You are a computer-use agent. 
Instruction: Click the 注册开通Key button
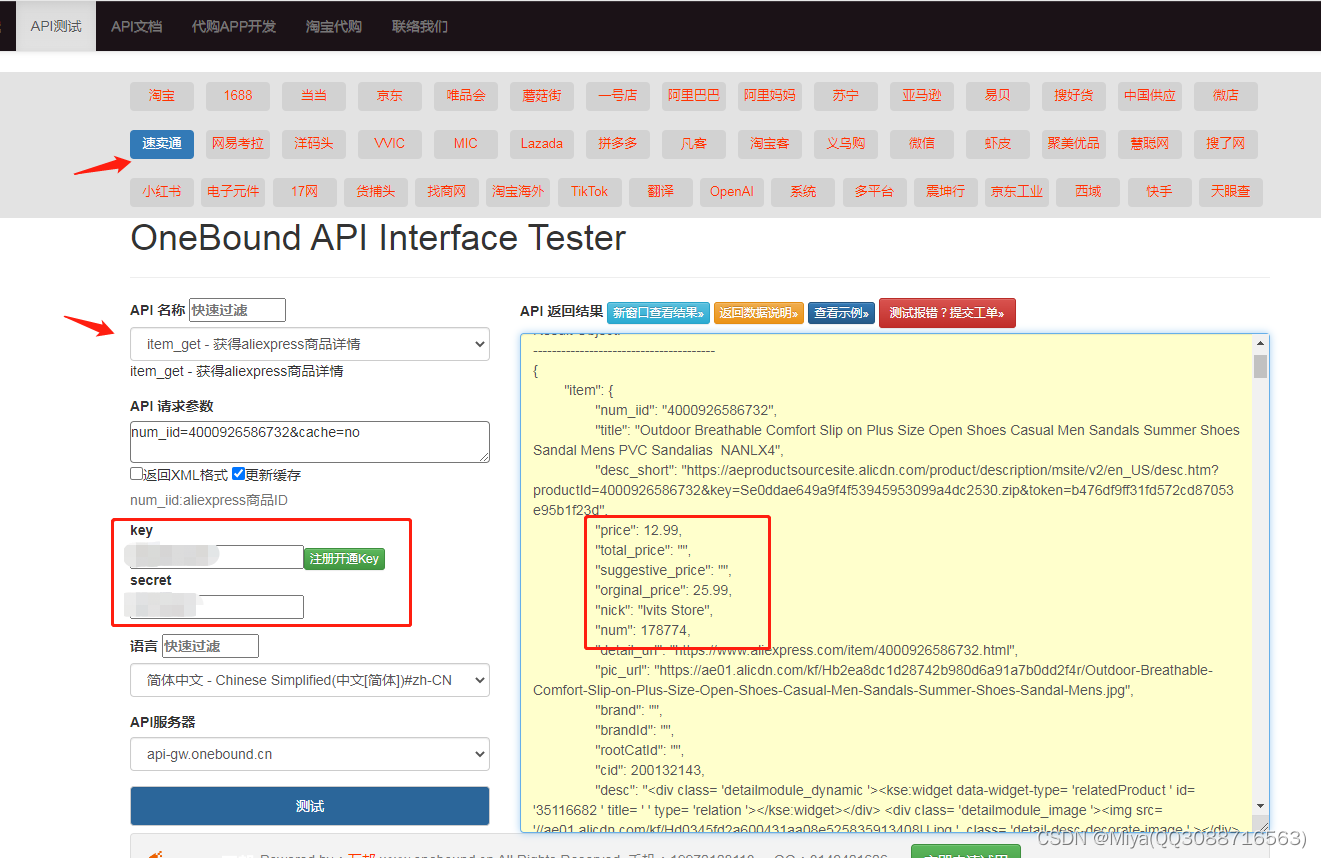(344, 559)
